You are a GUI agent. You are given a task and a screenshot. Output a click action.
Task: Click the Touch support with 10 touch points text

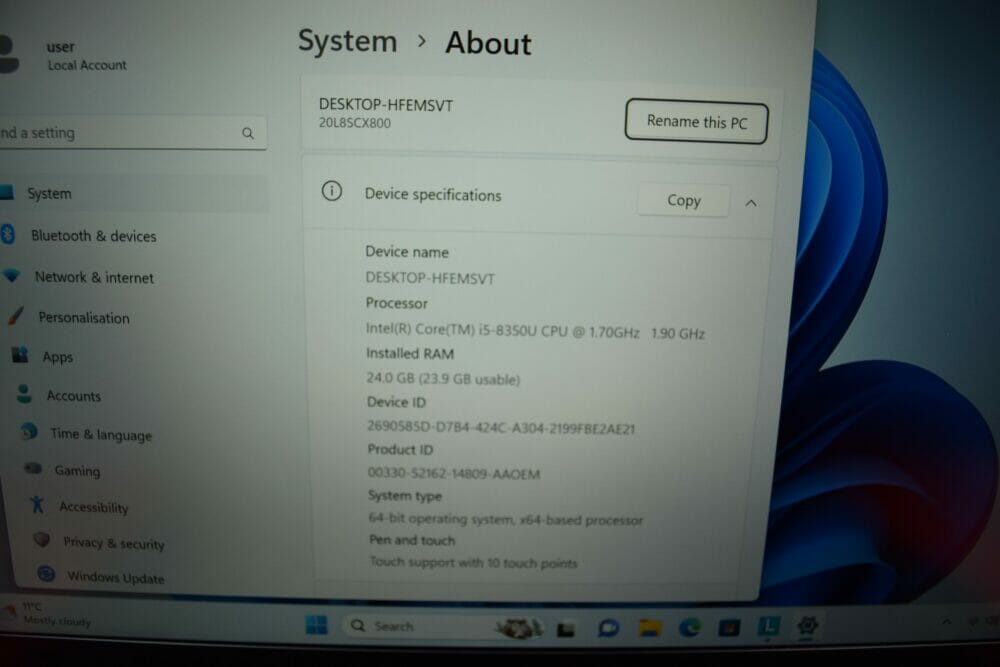473,562
